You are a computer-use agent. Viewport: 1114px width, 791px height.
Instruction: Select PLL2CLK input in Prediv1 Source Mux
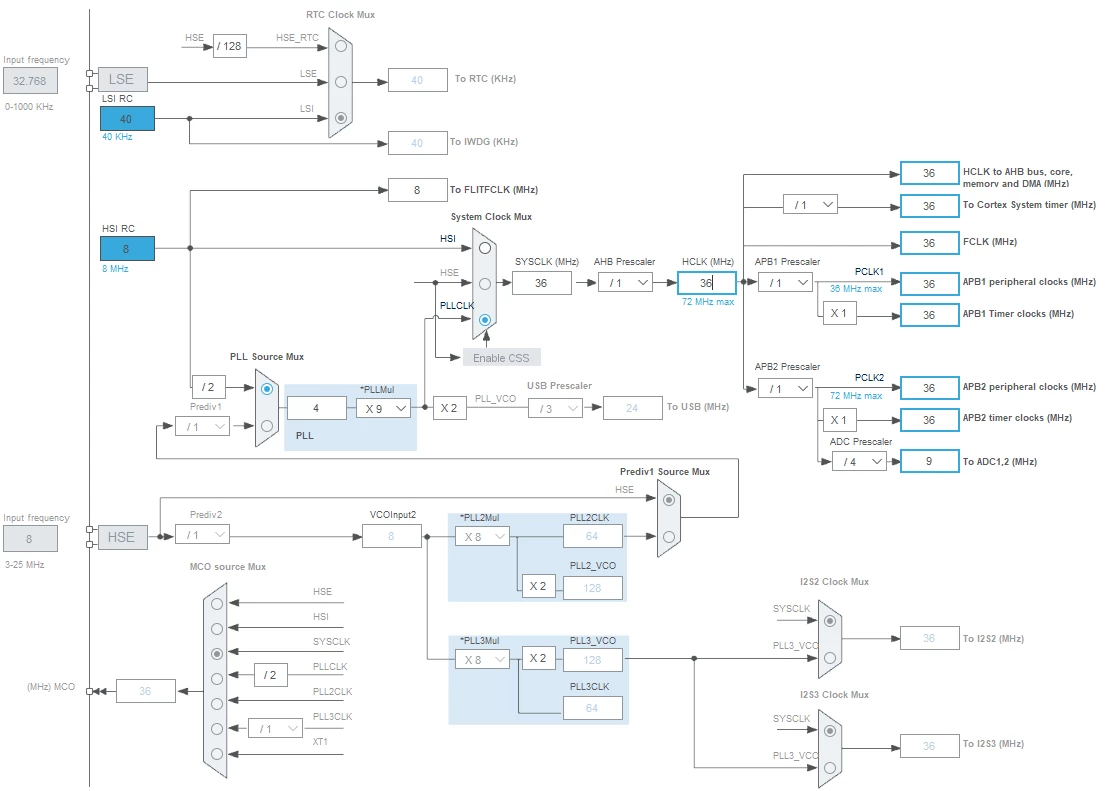[669, 537]
